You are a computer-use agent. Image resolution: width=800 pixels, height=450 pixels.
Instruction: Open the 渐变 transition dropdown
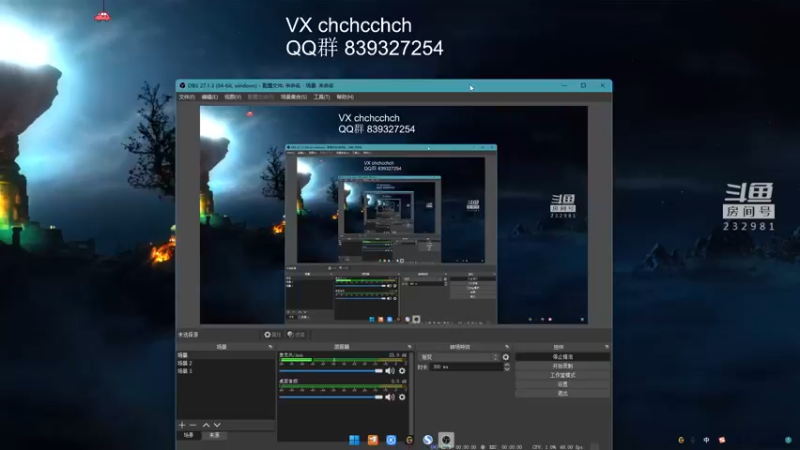tap(458, 357)
